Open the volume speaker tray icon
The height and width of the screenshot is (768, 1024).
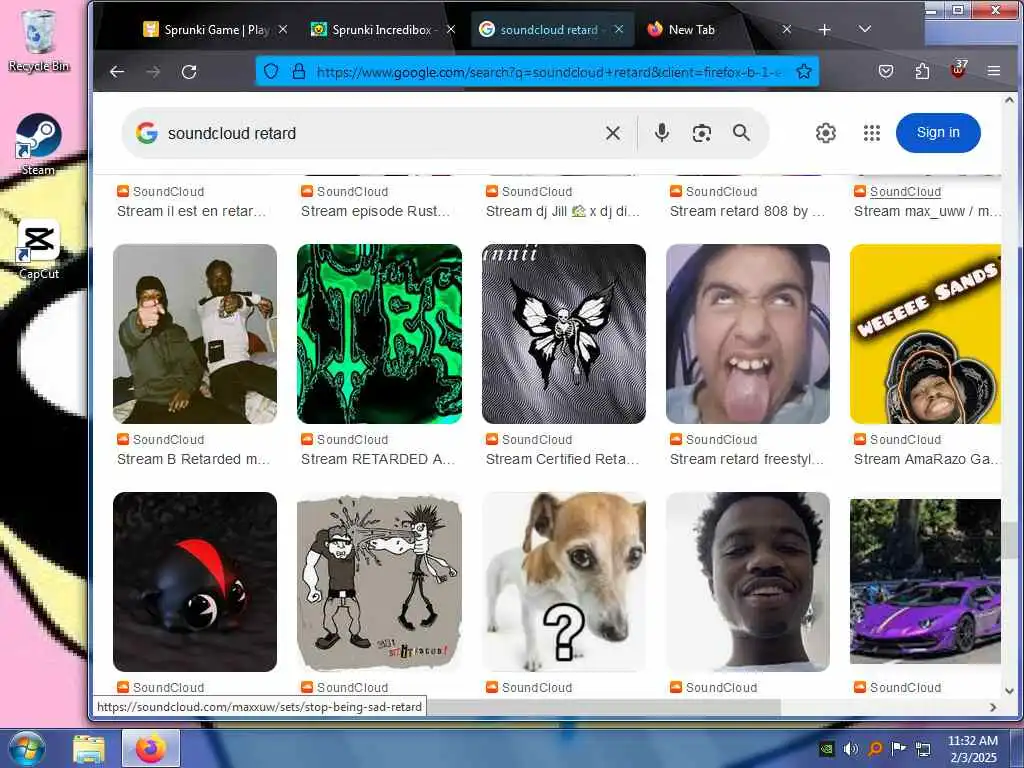pos(851,748)
